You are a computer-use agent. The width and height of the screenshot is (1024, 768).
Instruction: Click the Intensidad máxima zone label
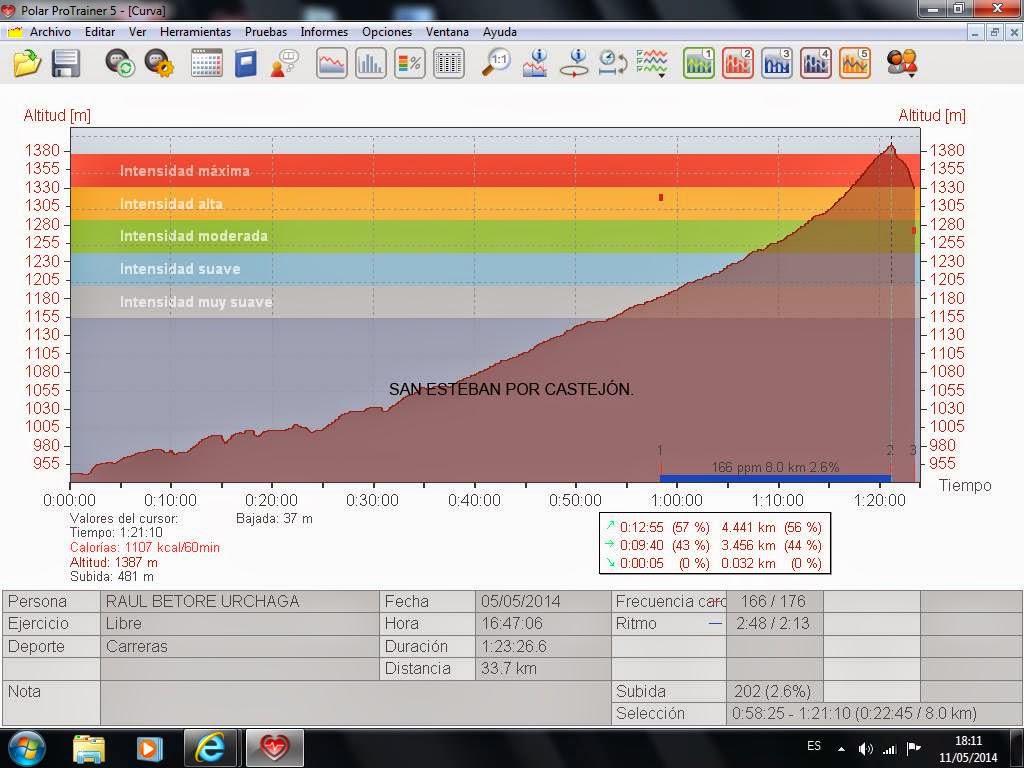[x=185, y=171]
